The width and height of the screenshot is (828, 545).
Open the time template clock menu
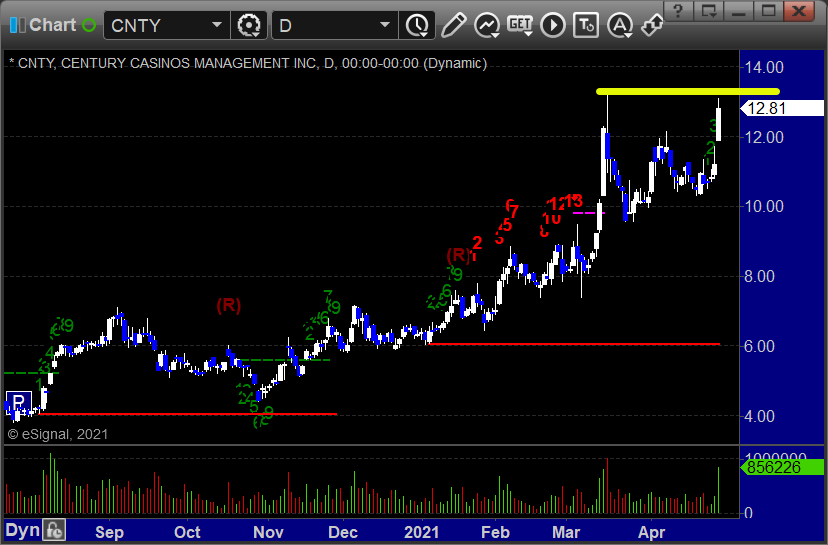[x=417, y=25]
